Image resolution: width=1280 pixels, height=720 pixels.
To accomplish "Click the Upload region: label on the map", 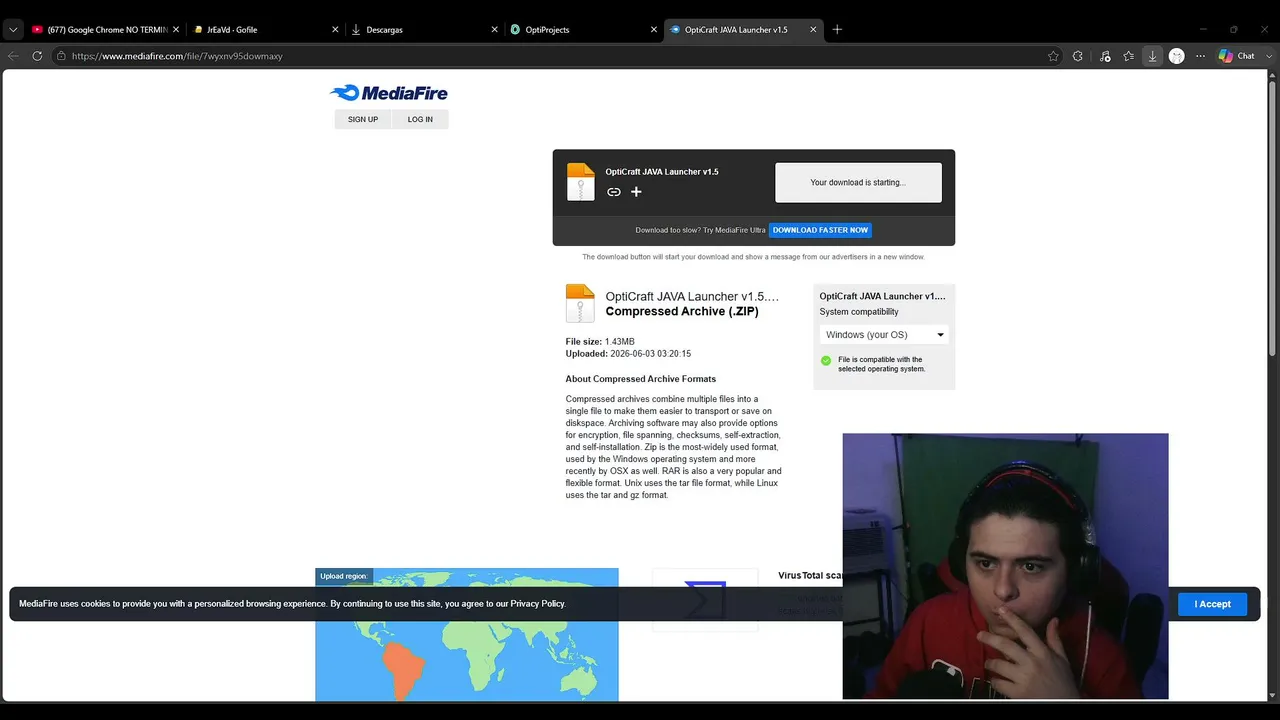I will (x=344, y=576).
